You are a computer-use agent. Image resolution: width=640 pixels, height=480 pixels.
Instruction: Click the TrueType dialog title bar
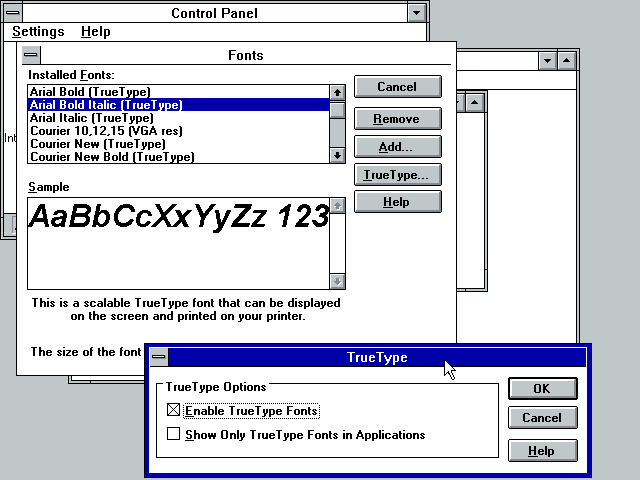click(x=377, y=357)
